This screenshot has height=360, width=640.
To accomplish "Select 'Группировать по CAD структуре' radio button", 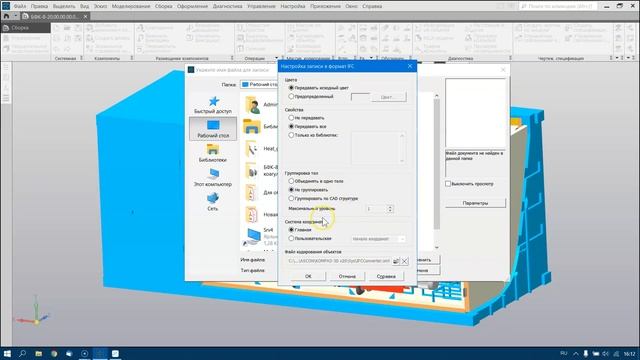I will click(291, 198).
